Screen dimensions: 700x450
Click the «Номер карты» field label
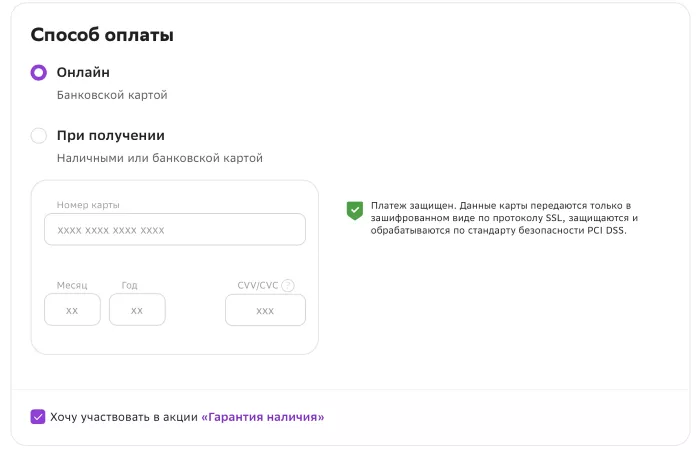coord(88,205)
